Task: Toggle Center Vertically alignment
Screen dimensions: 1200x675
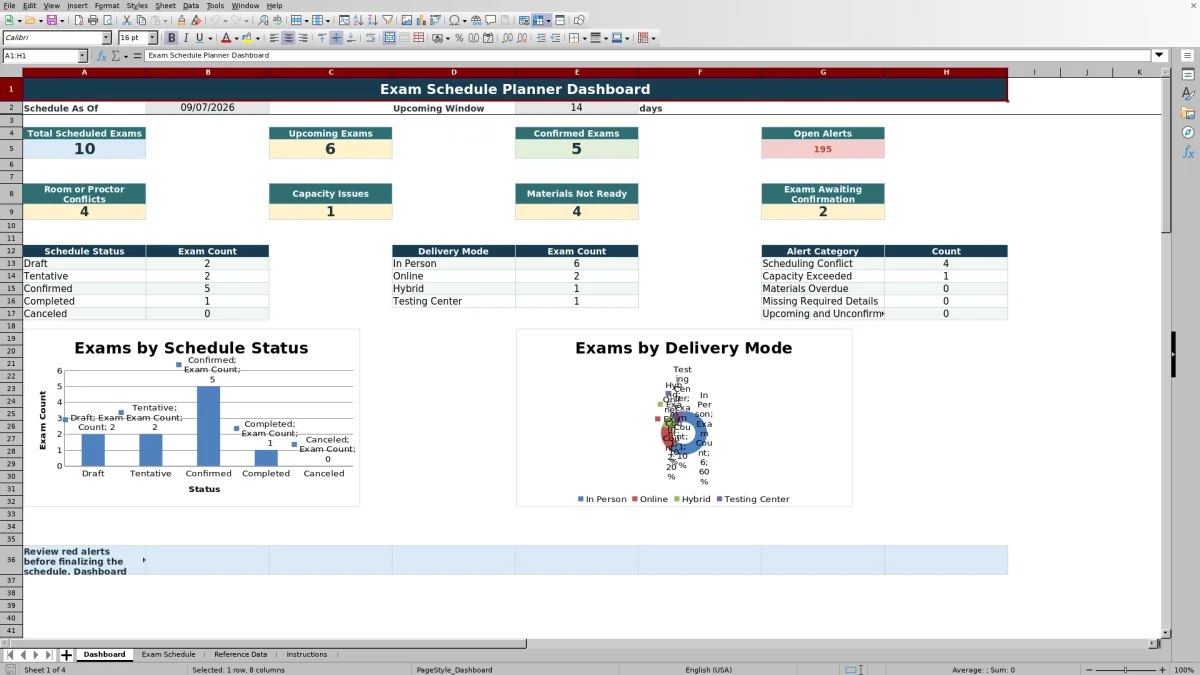Action: point(336,38)
